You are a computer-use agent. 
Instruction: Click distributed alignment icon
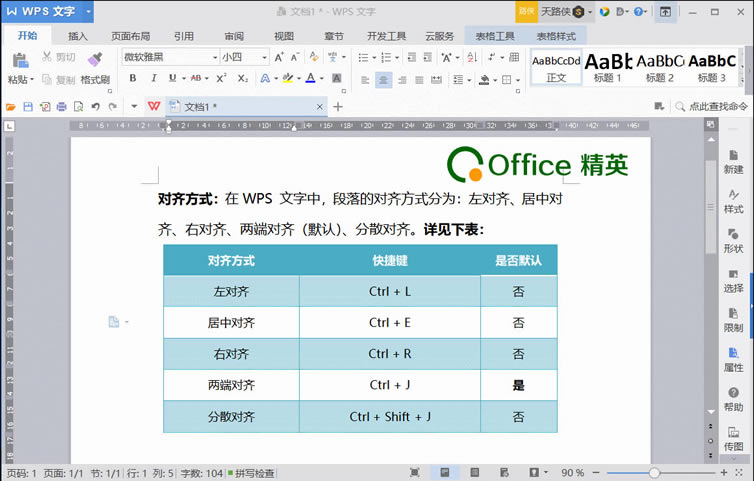click(x=436, y=80)
